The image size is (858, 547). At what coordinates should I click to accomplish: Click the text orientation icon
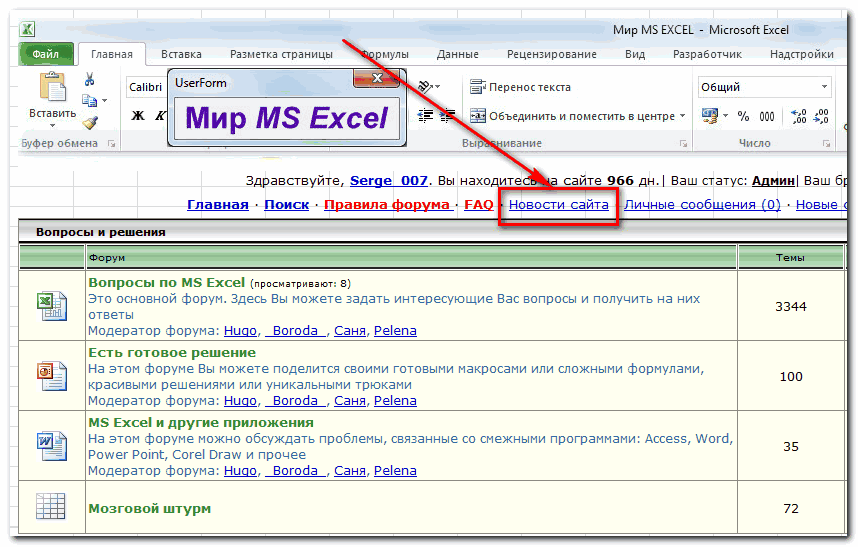[x=425, y=86]
